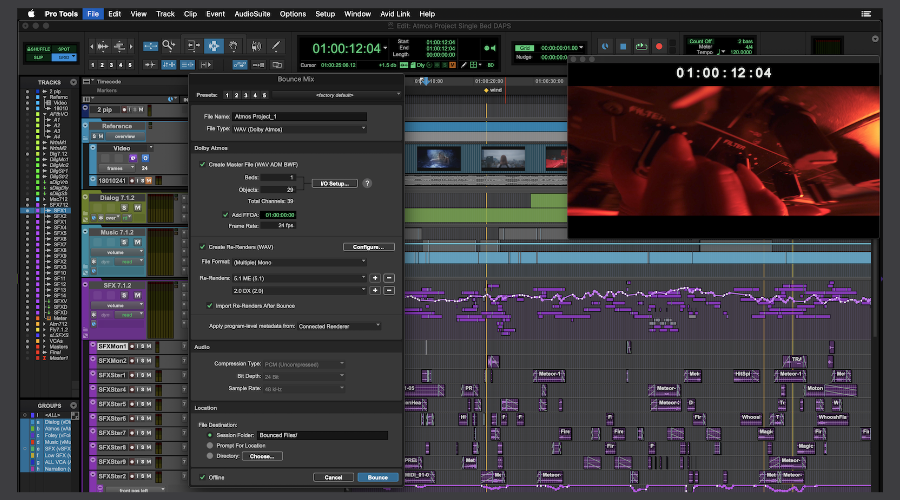Toggle Tab to Transients button
Image resolution: width=900 pixels, height=500 pixels.
tap(150, 65)
